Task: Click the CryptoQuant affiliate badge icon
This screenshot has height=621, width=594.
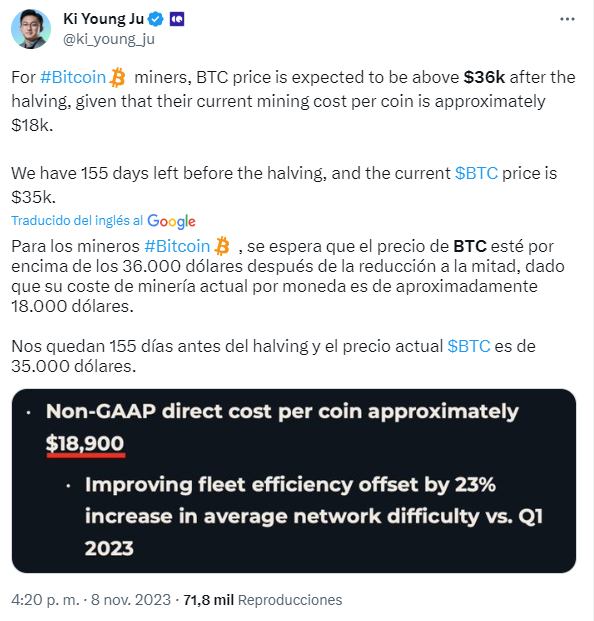Action: [x=177, y=19]
